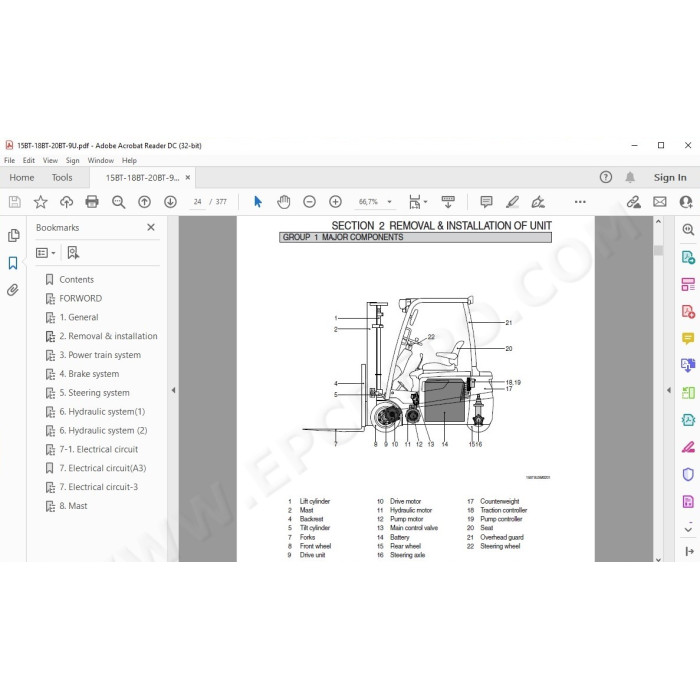Screen dimensions: 700x700
Task: Jump to FORWORD bookmark
Action: point(80,299)
